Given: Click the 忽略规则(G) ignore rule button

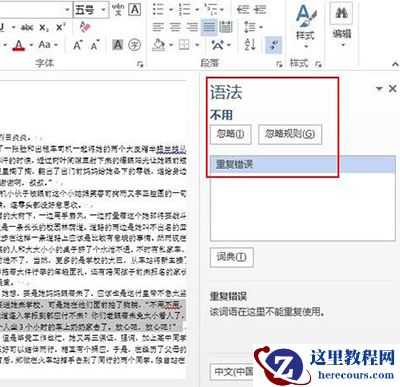Looking at the screenshot, I should pos(290,134).
